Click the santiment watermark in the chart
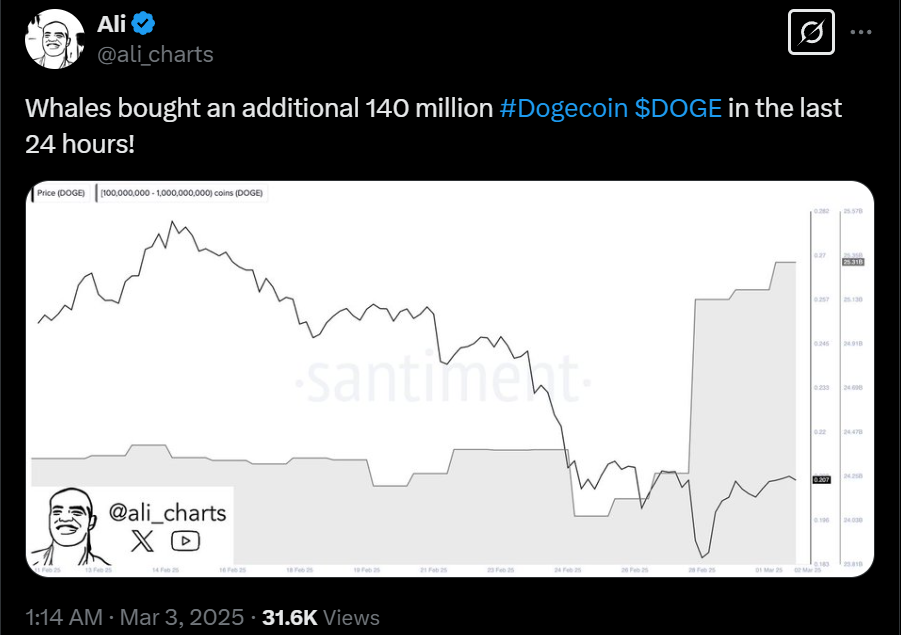 (440, 381)
